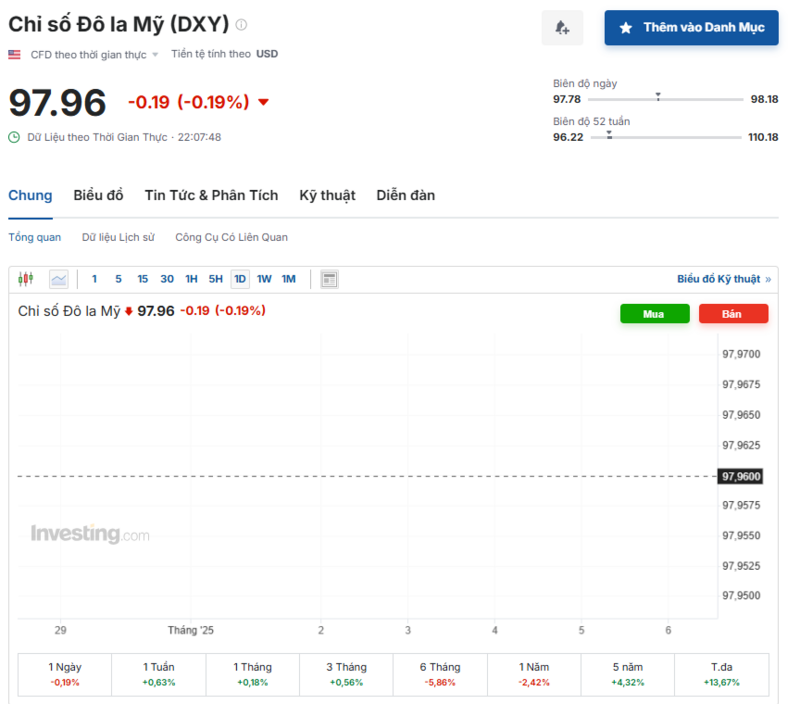Switch to candlestick chart type
Image resolution: width=800 pixels, height=704 pixels.
pos(26,279)
